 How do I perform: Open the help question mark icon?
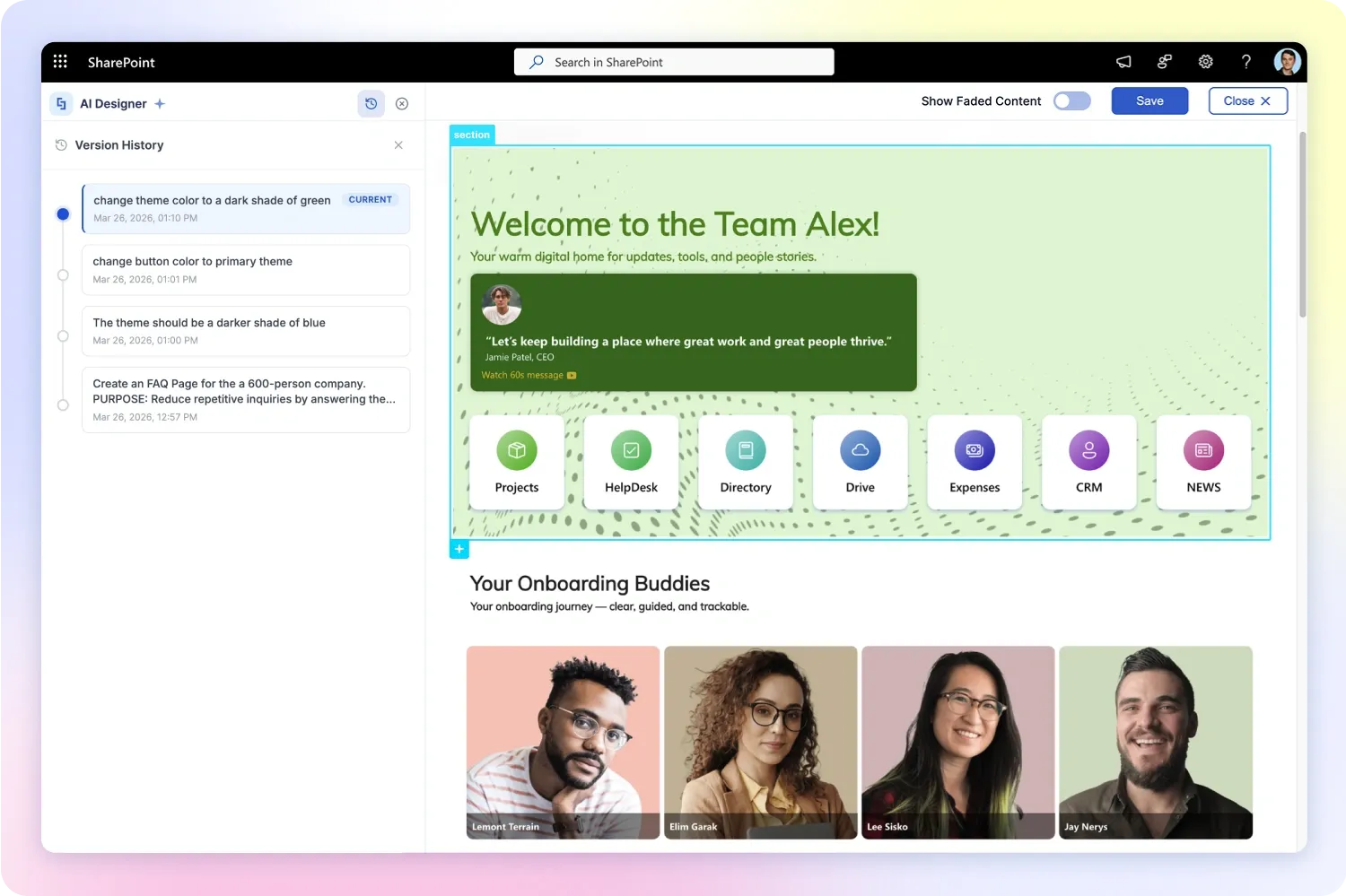click(x=1246, y=62)
